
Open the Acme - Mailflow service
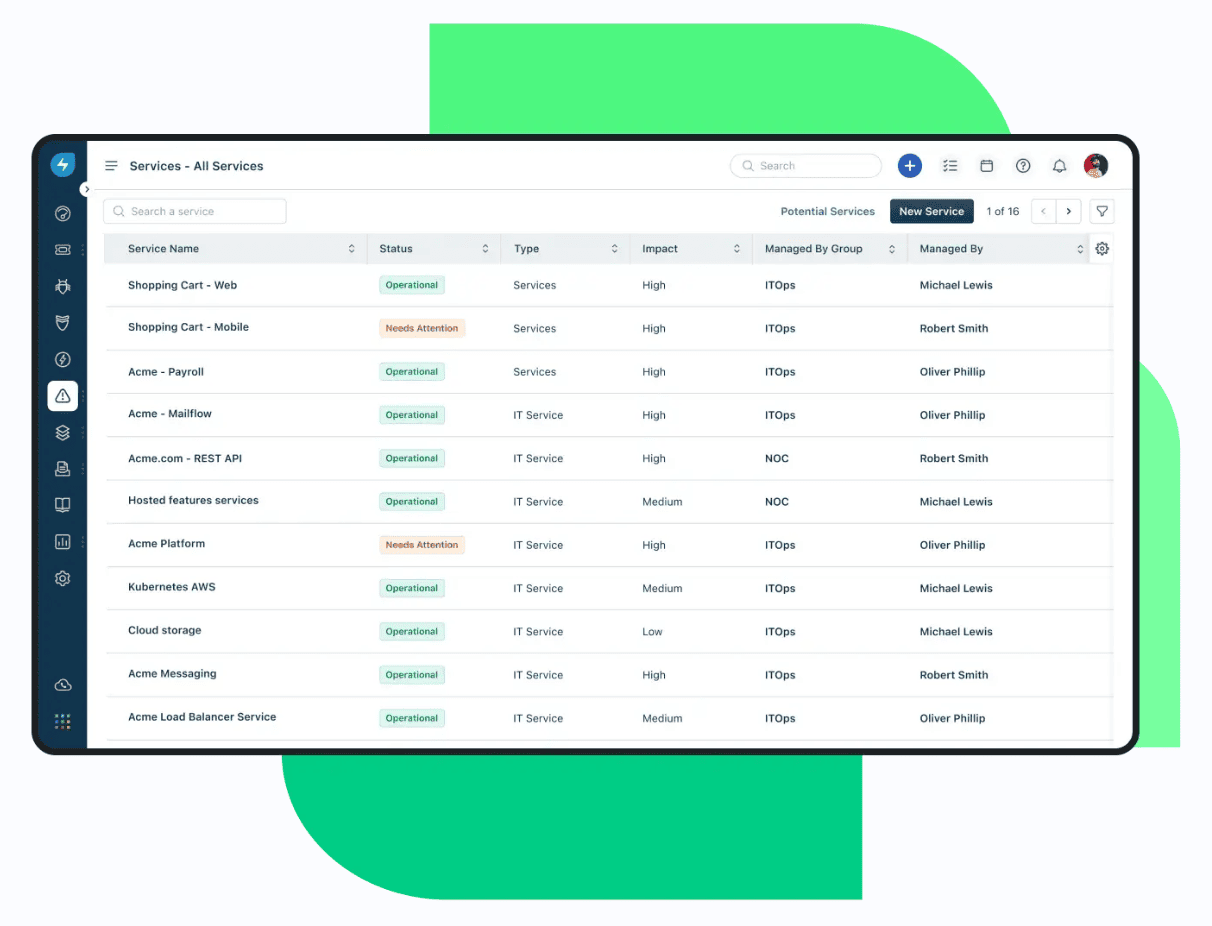pos(170,414)
